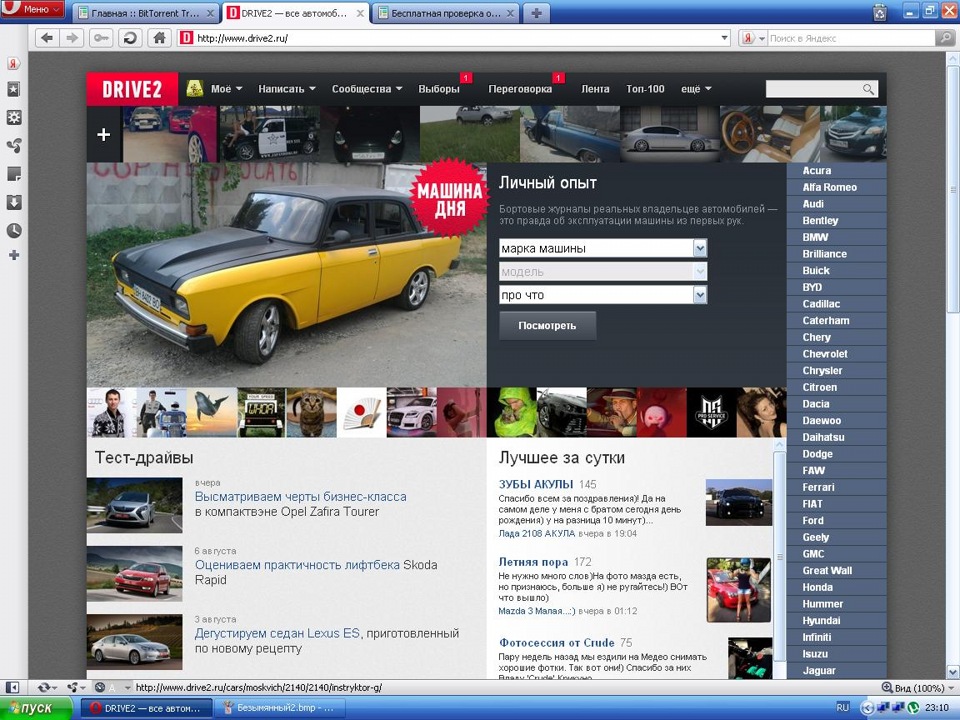Add a panel with sidebar plus icon
The height and width of the screenshot is (720, 960).
click(13, 255)
